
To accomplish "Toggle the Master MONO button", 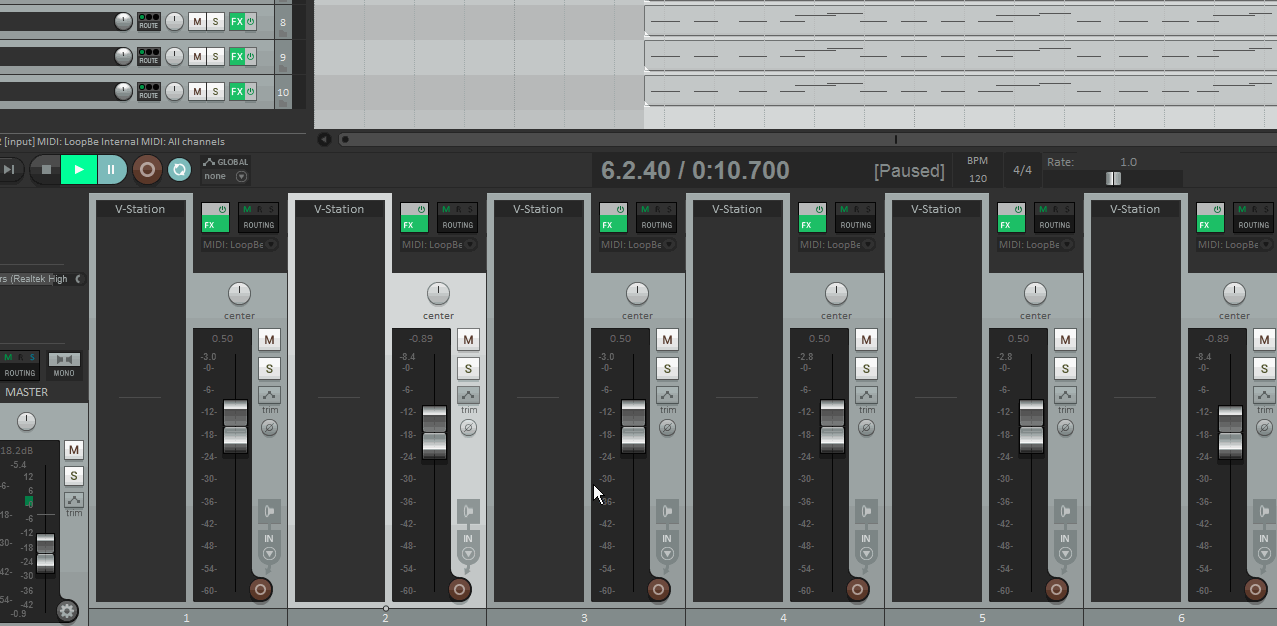I will pyautogui.click(x=64, y=365).
